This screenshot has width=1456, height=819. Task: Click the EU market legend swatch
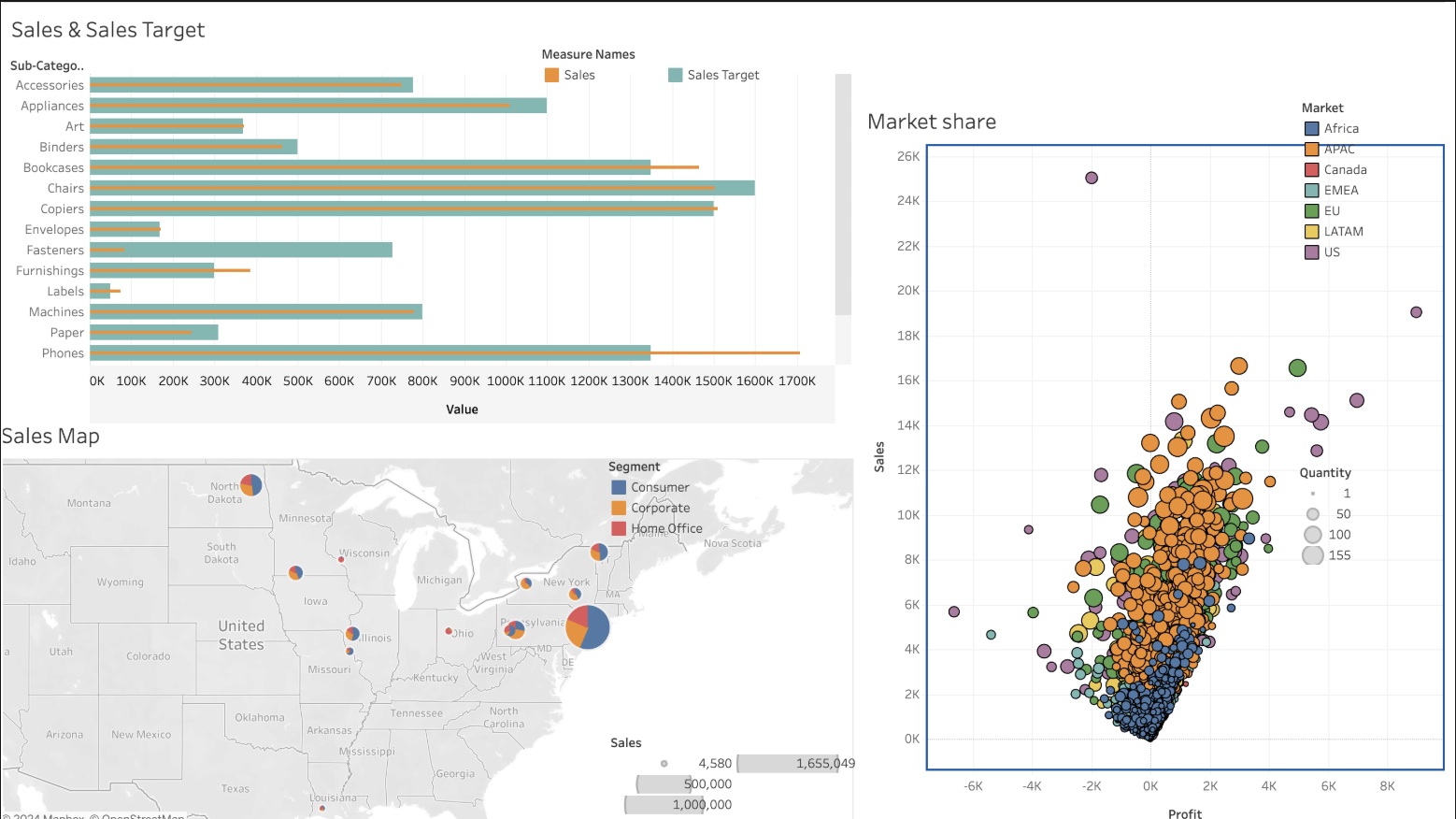(x=1312, y=210)
